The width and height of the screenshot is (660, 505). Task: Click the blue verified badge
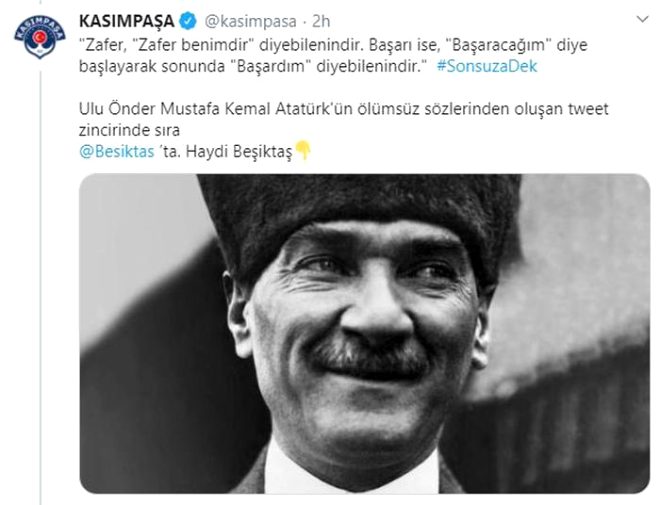click(188, 21)
